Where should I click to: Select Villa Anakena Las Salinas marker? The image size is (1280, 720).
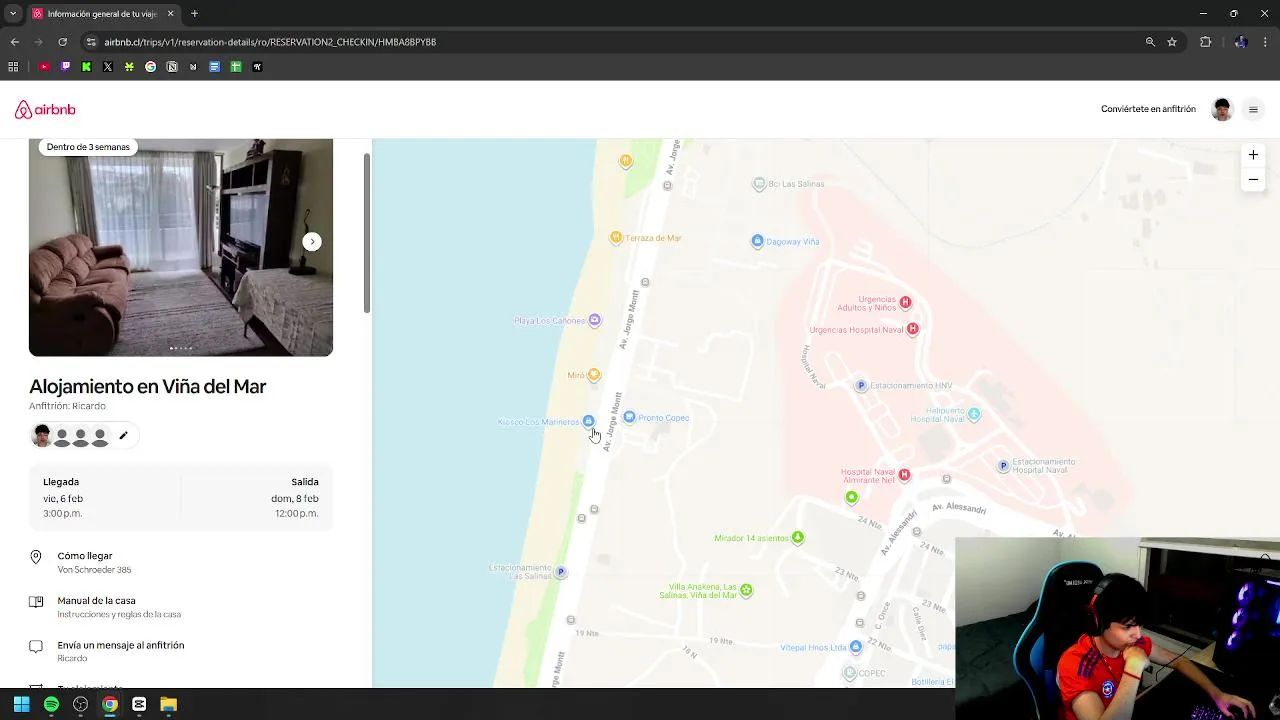point(746,591)
